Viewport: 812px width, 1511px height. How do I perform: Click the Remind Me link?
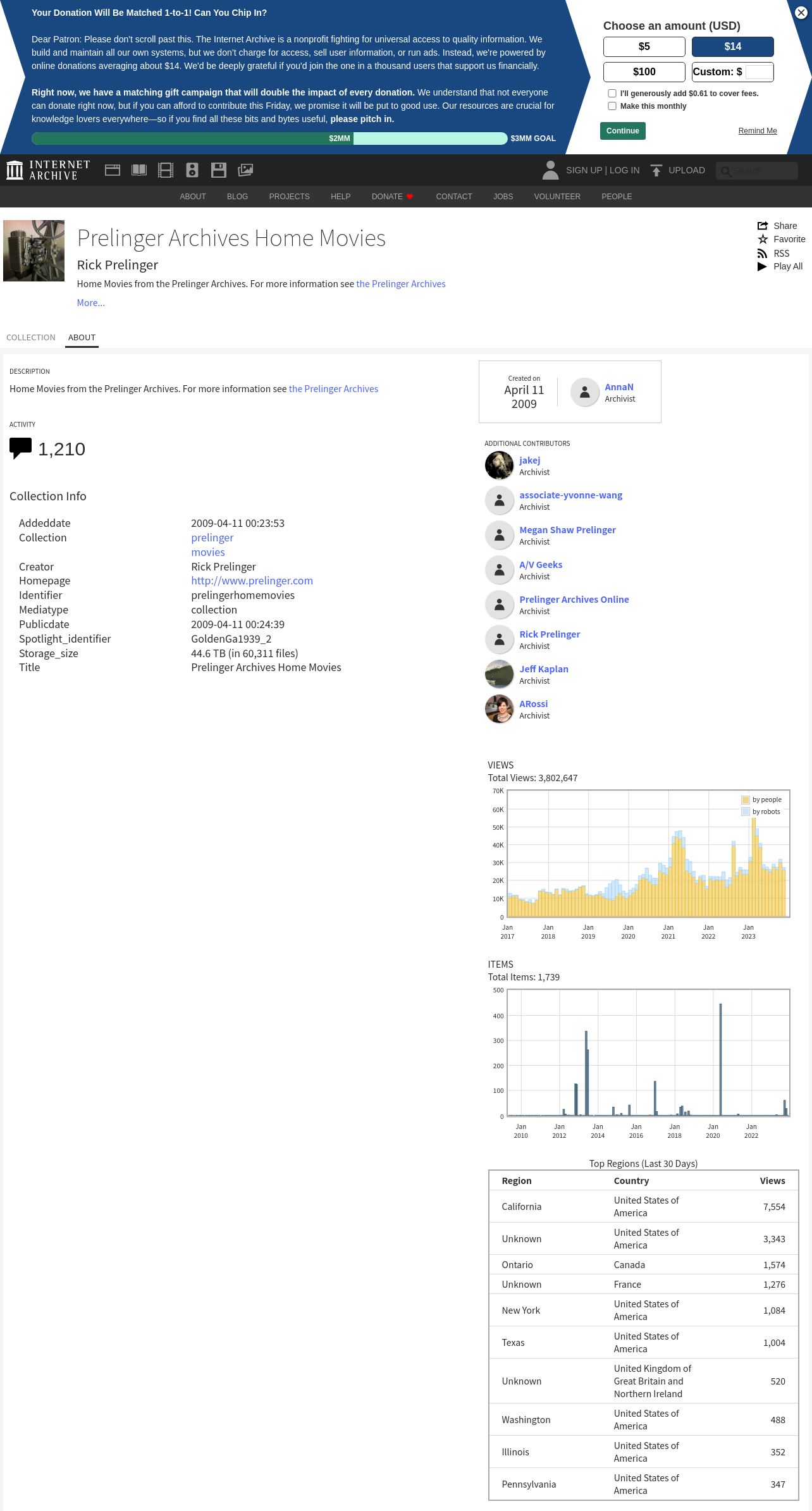tap(758, 131)
